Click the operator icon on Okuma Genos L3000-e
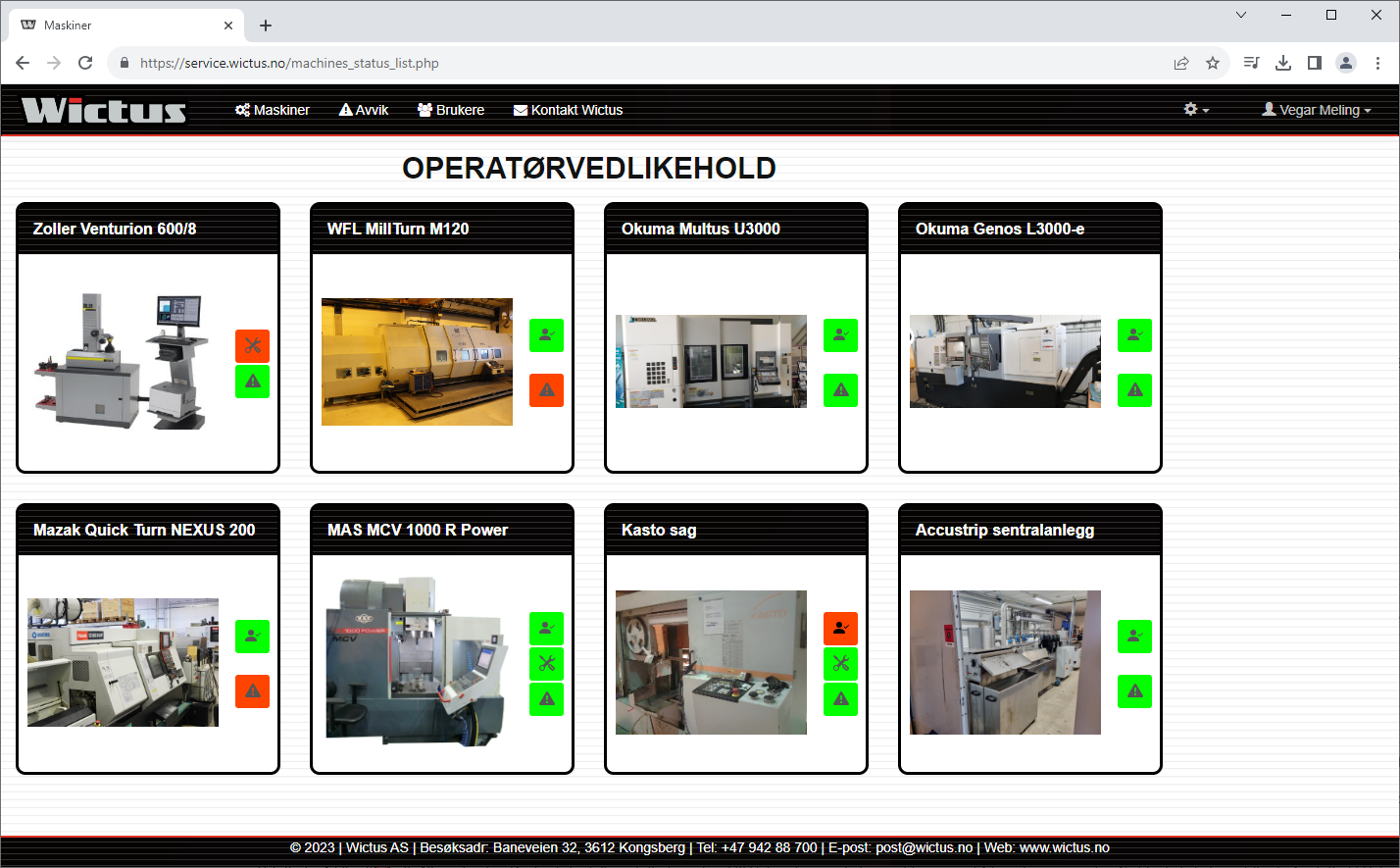This screenshot has height=868, width=1400. point(1135,335)
